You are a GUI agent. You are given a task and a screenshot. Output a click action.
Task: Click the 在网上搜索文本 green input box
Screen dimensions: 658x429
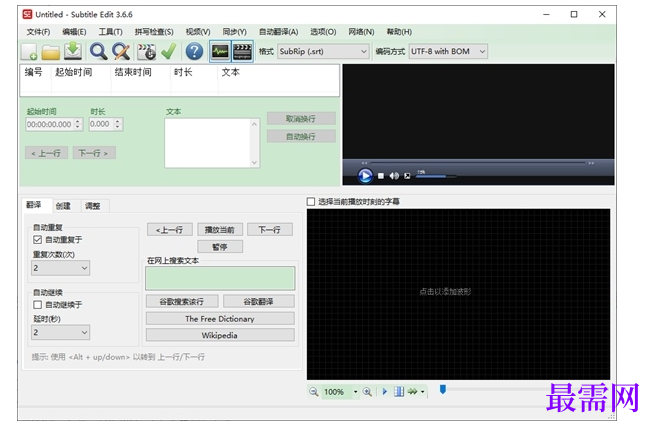tap(220, 278)
